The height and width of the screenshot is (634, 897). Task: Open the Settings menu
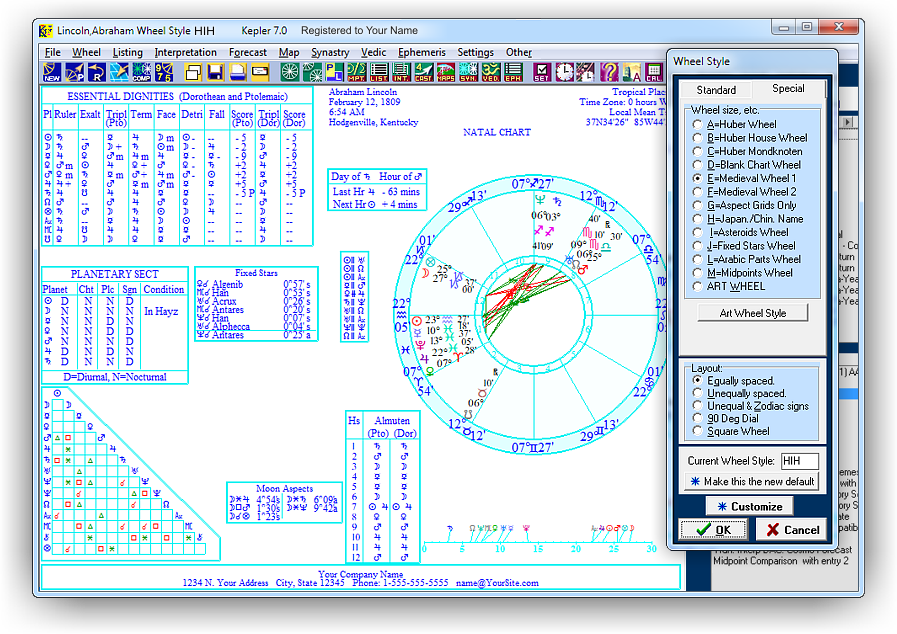click(x=475, y=52)
